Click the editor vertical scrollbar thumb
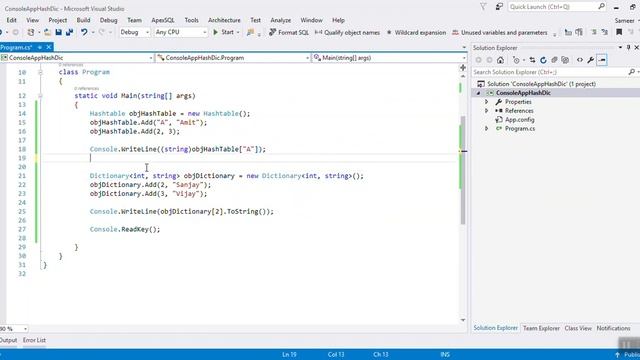640x360 pixels. 463,171
